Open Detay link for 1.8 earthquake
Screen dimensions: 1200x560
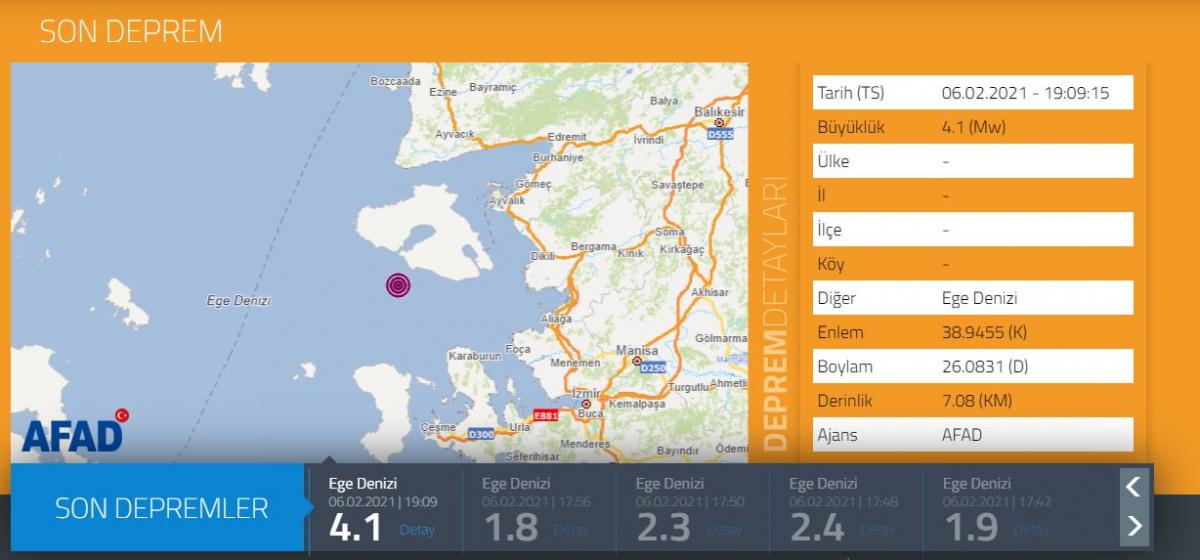[x=571, y=529]
